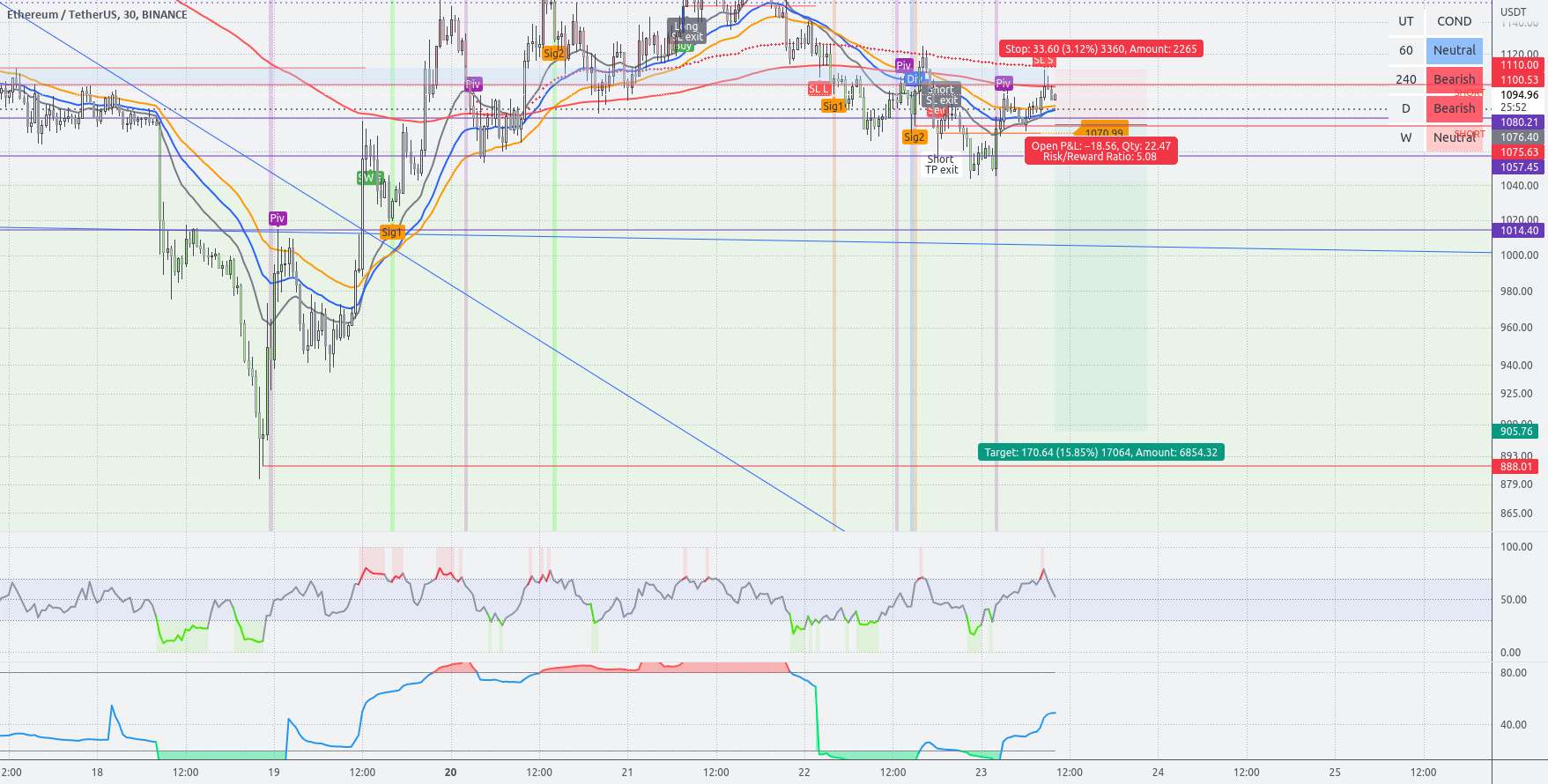Image resolution: width=1548 pixels, height=784 pixels.
Task: Click date 23 on the time axis
Action: pyautogui.click(x=981, y=773)
